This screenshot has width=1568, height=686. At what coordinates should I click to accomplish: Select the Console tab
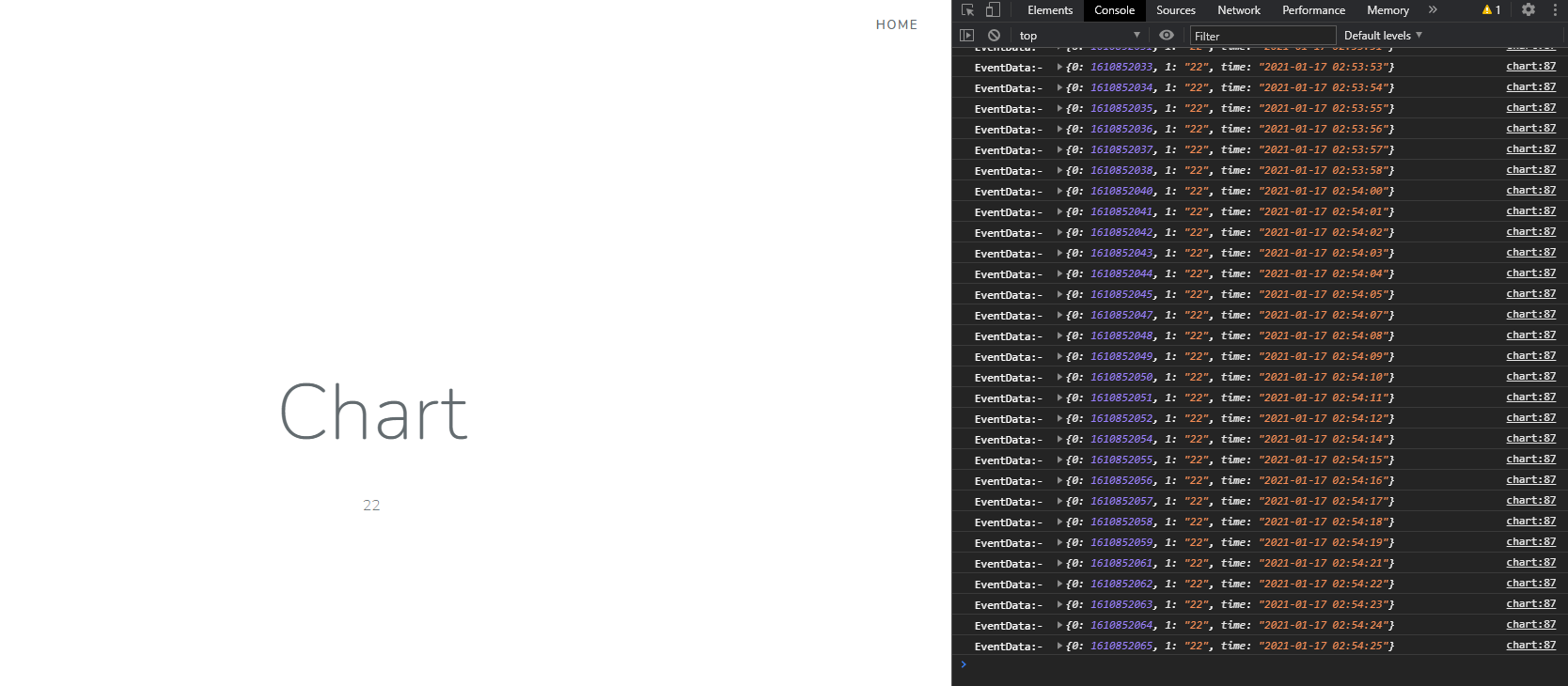[1115, 10]
